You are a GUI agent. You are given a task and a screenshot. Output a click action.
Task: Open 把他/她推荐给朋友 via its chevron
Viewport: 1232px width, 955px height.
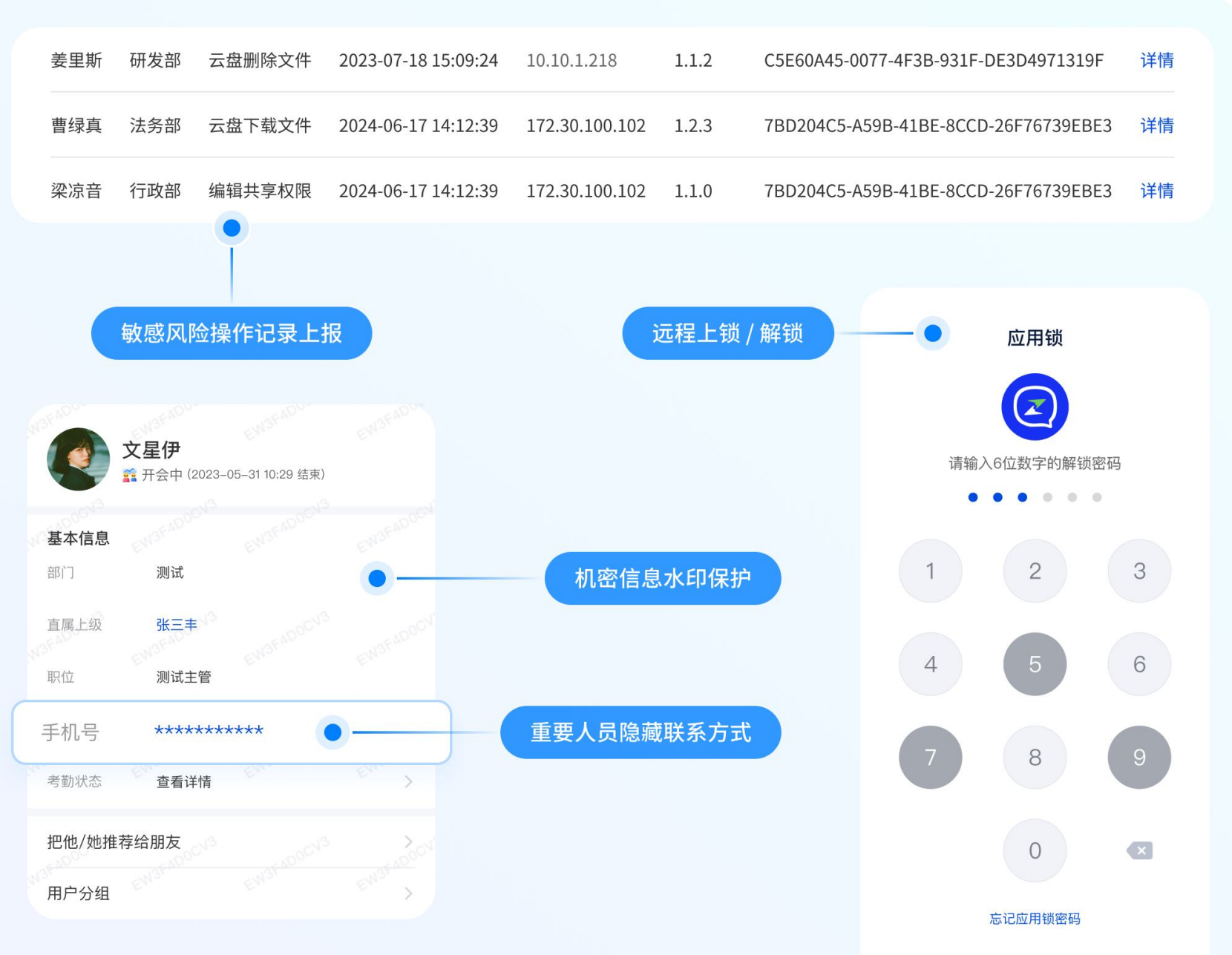(408, 841)
